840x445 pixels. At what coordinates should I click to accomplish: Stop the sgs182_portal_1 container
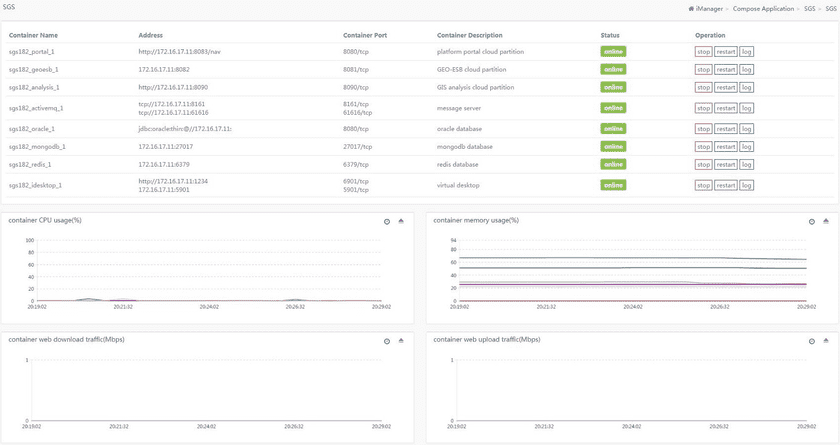click(704, 51)
